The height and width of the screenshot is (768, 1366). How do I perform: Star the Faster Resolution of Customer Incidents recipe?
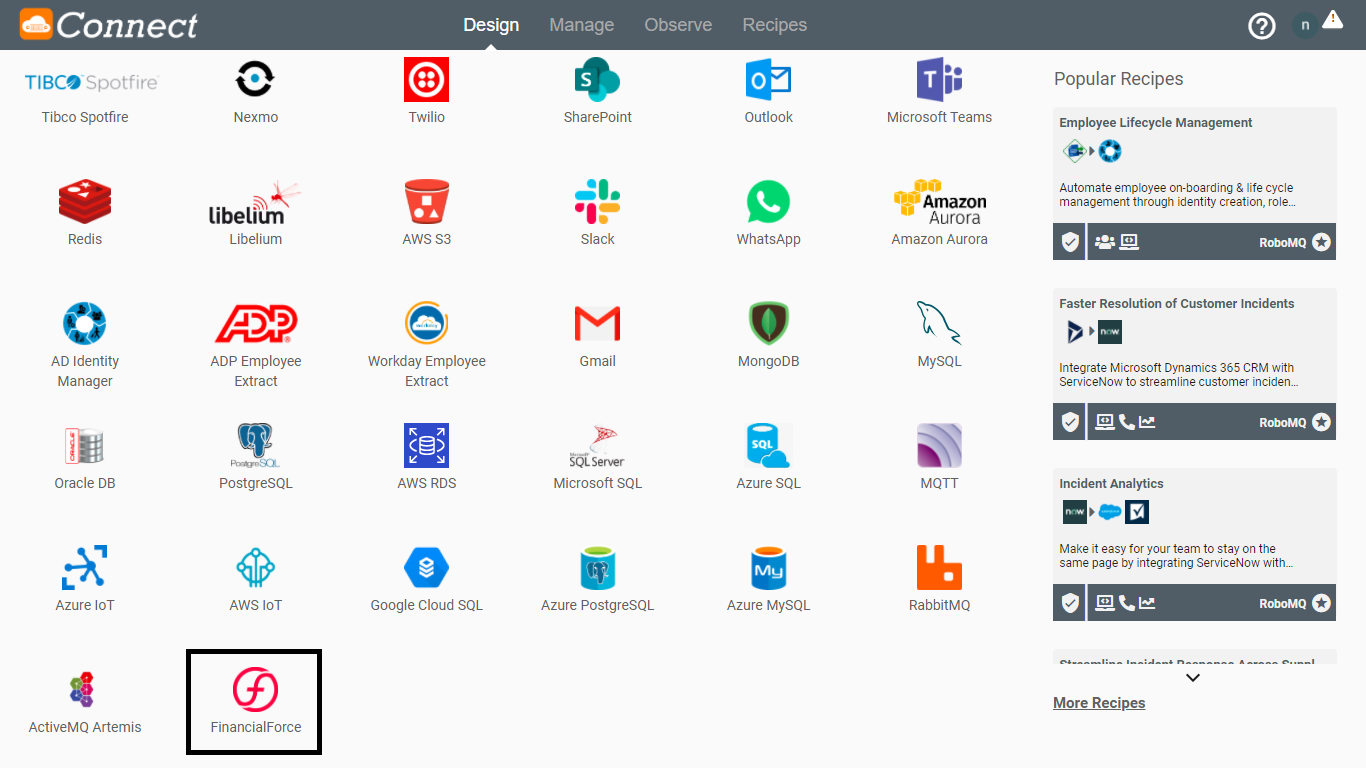pos(1321,422)
